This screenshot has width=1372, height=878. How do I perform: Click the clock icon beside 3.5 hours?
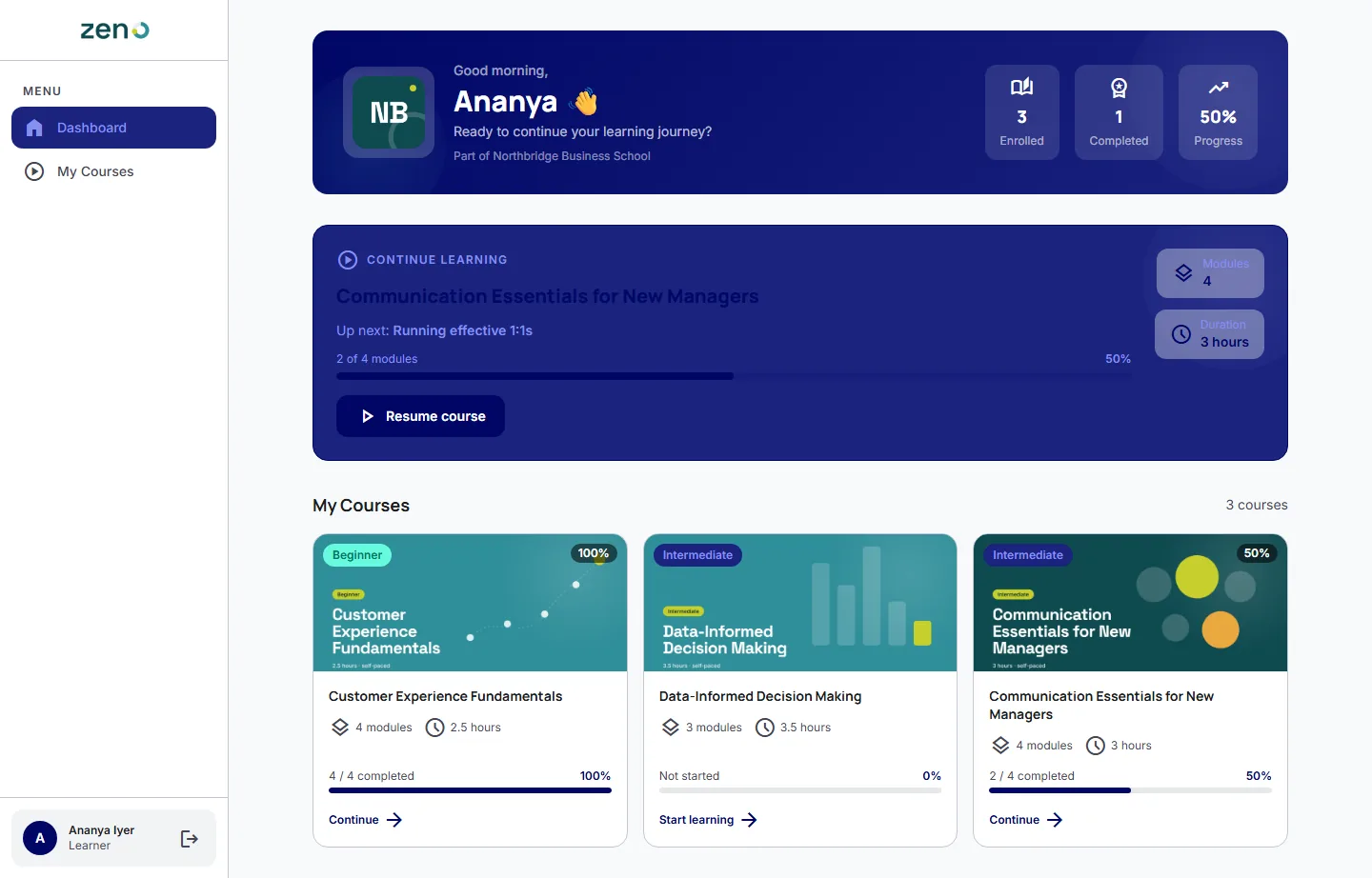(x=765, y=728)
